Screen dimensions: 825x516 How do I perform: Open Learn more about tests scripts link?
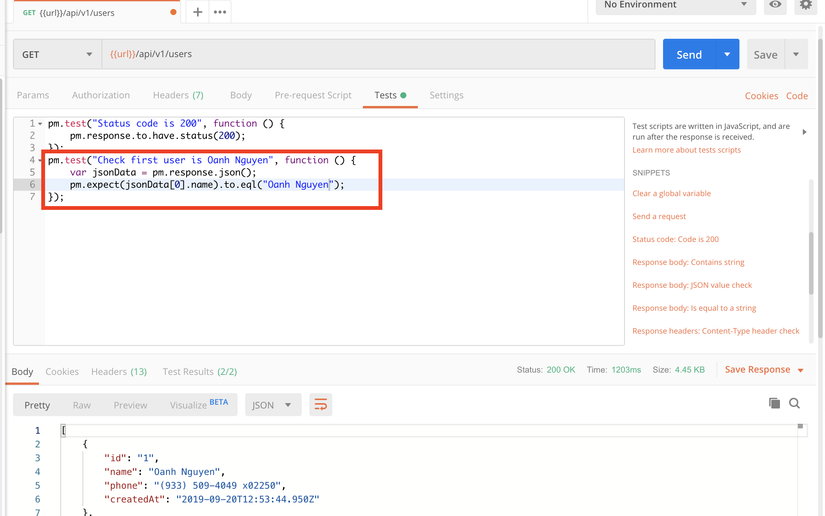click(x=686, y=150)
